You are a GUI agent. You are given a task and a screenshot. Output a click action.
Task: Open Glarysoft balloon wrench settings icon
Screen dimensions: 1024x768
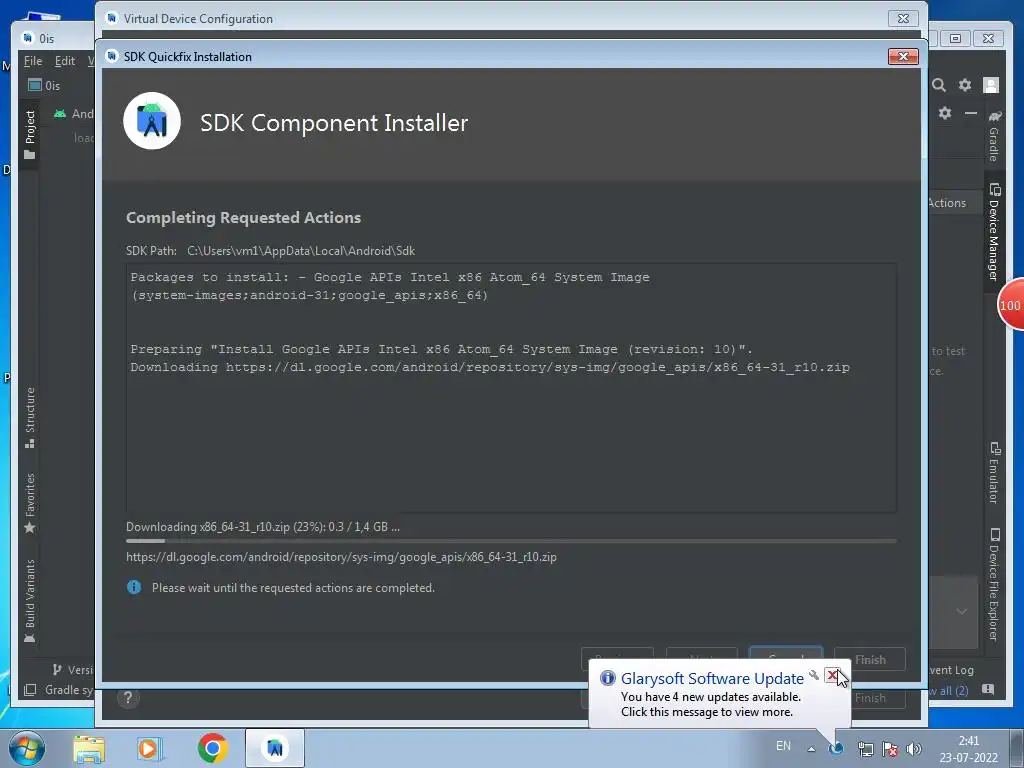(814, 675)
